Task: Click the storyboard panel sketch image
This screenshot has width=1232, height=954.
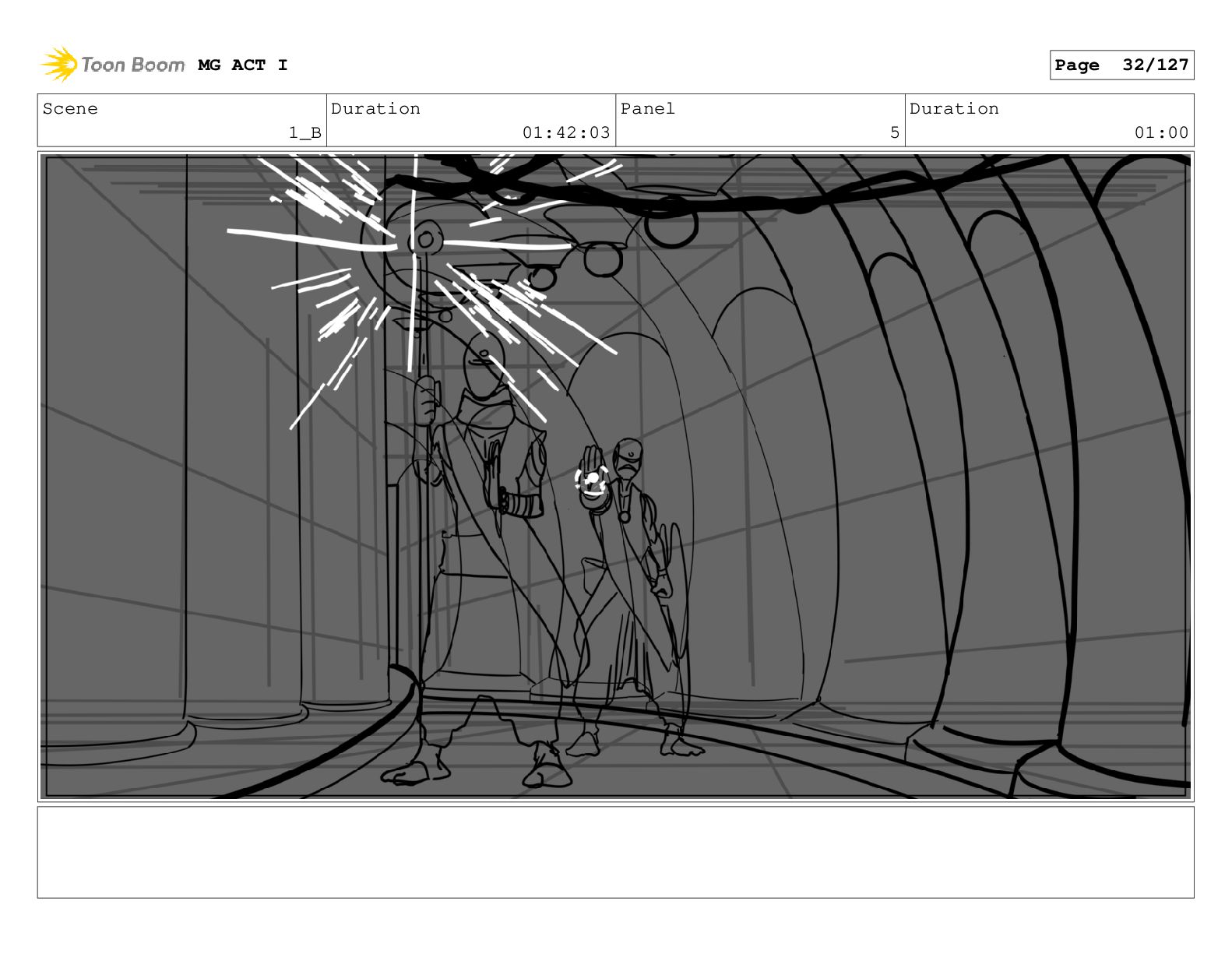Action: tap(615, 477)
